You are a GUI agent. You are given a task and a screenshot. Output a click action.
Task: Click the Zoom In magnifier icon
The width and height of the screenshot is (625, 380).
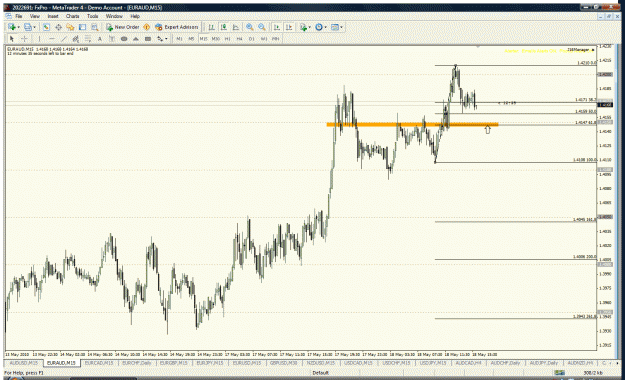[250, 27]
